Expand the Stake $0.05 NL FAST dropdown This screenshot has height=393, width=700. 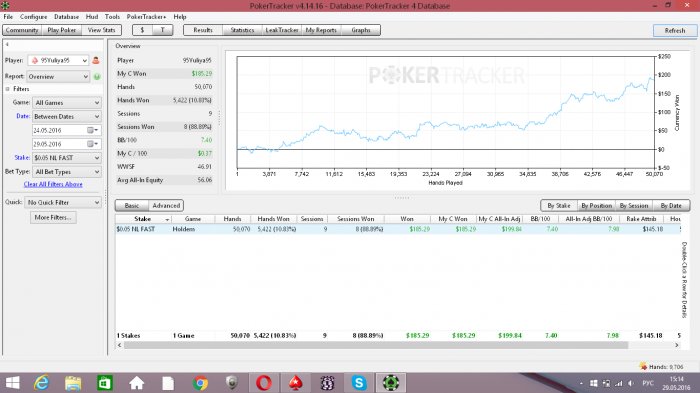(x=67, y=158)
